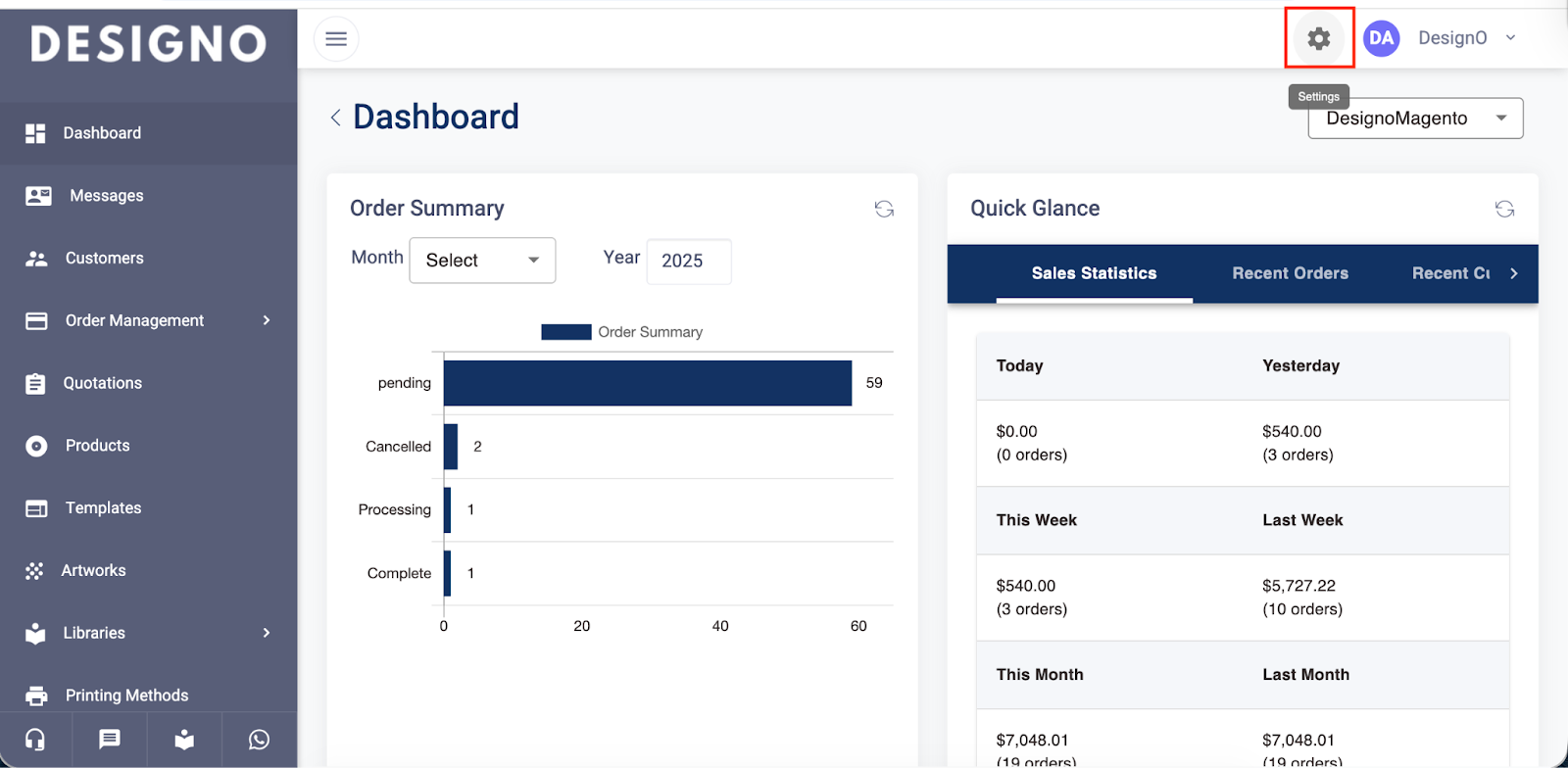Open the knowledge base book icon

point(184,740)
